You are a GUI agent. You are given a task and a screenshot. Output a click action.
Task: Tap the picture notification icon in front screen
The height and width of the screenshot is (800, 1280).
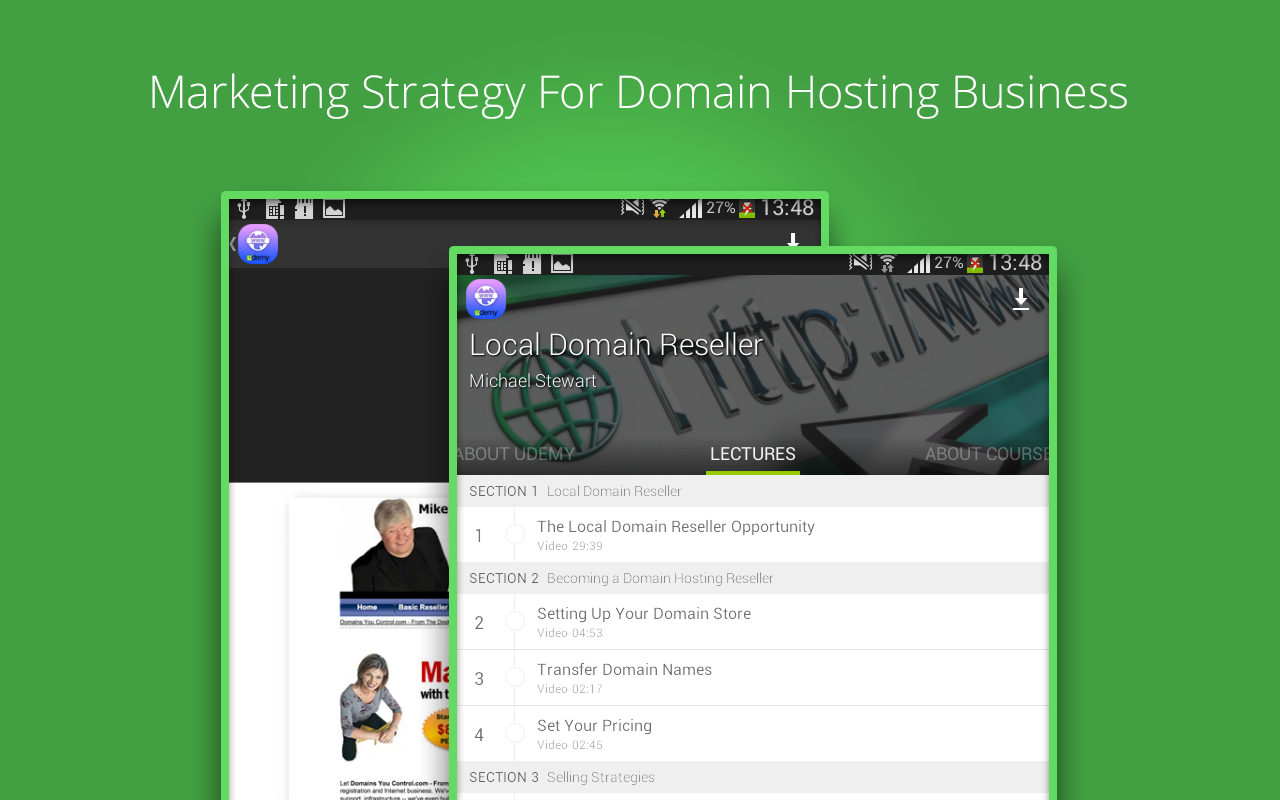point(562,264)
